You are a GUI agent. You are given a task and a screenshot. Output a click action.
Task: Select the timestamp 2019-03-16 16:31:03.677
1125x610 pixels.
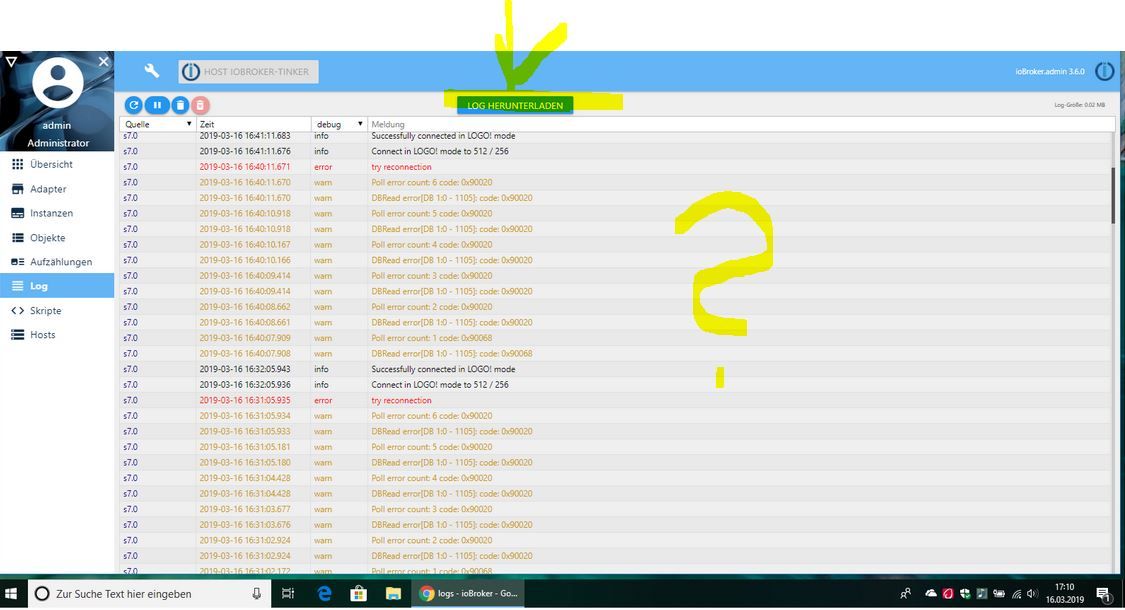tap(245, 510)
